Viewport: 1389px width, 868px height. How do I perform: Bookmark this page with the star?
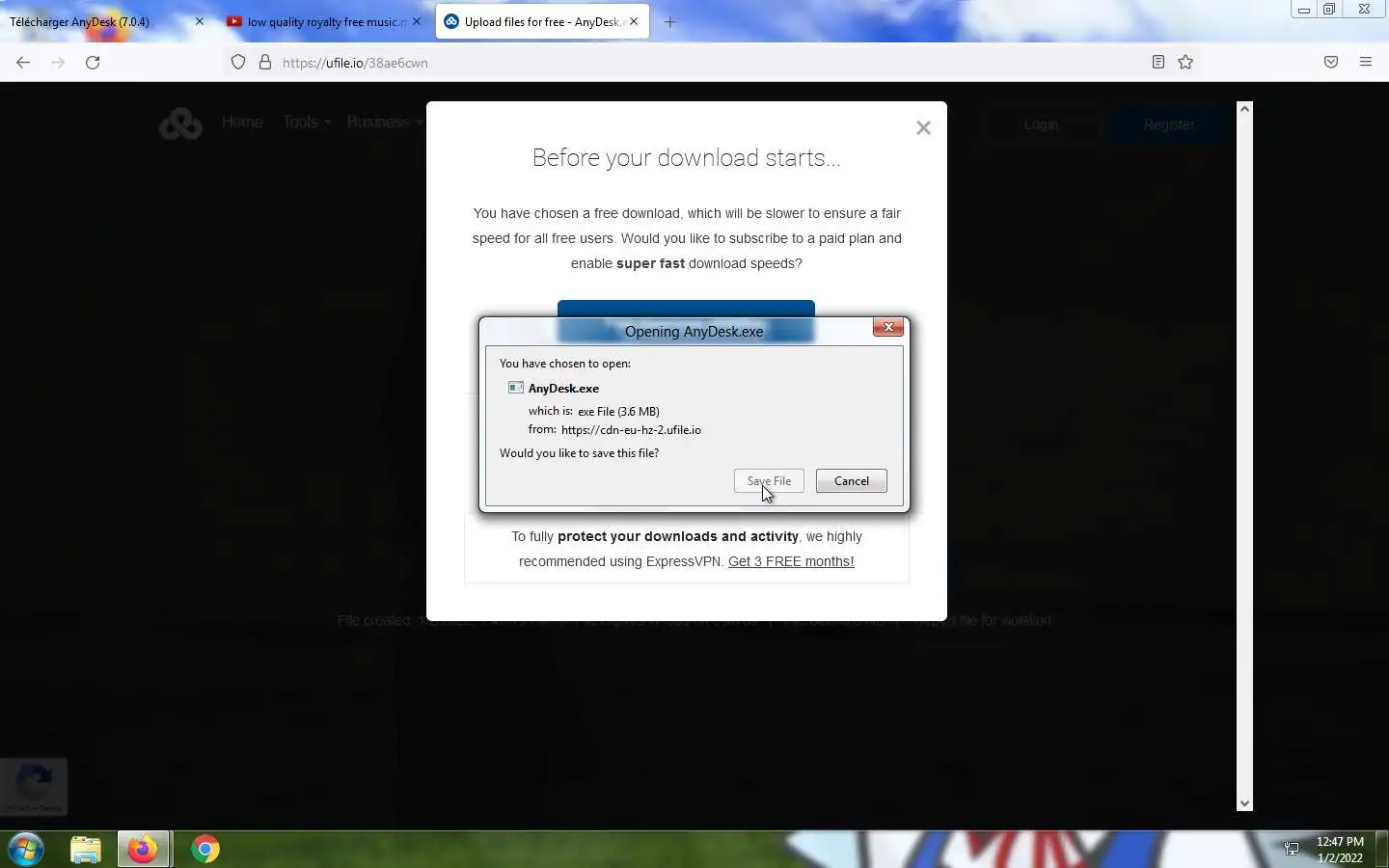tap(1185, 62)
